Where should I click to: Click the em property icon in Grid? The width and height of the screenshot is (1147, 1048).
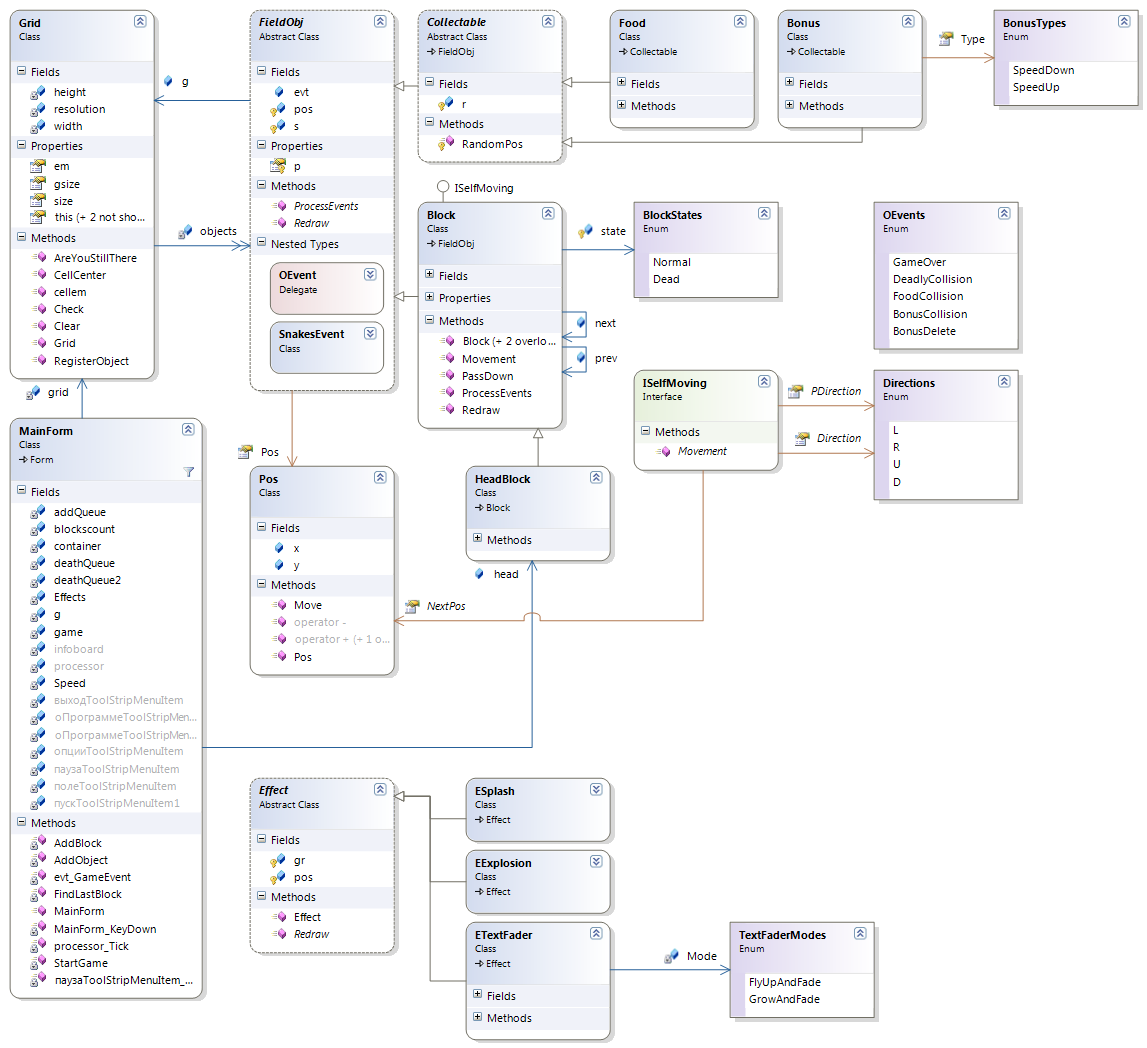point(38,166)
